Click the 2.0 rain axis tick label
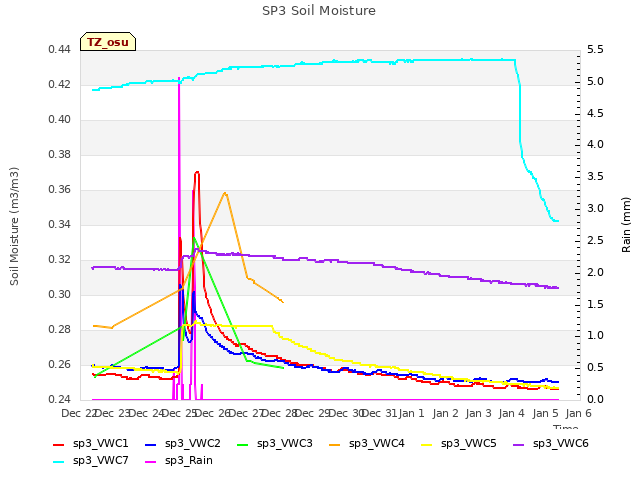Screen dimensions: 640x480 [x=595, y=272]
